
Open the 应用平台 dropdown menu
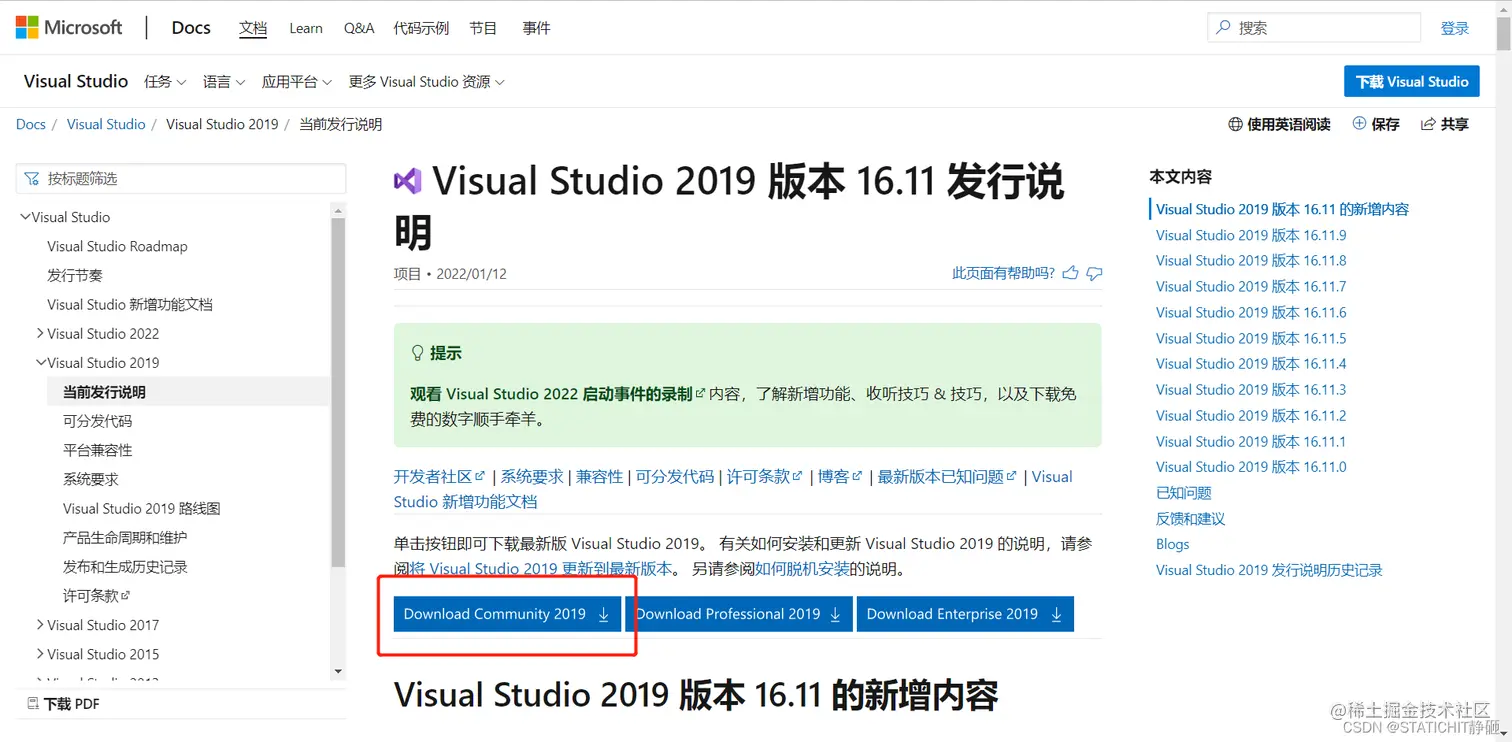coord(297,81)
